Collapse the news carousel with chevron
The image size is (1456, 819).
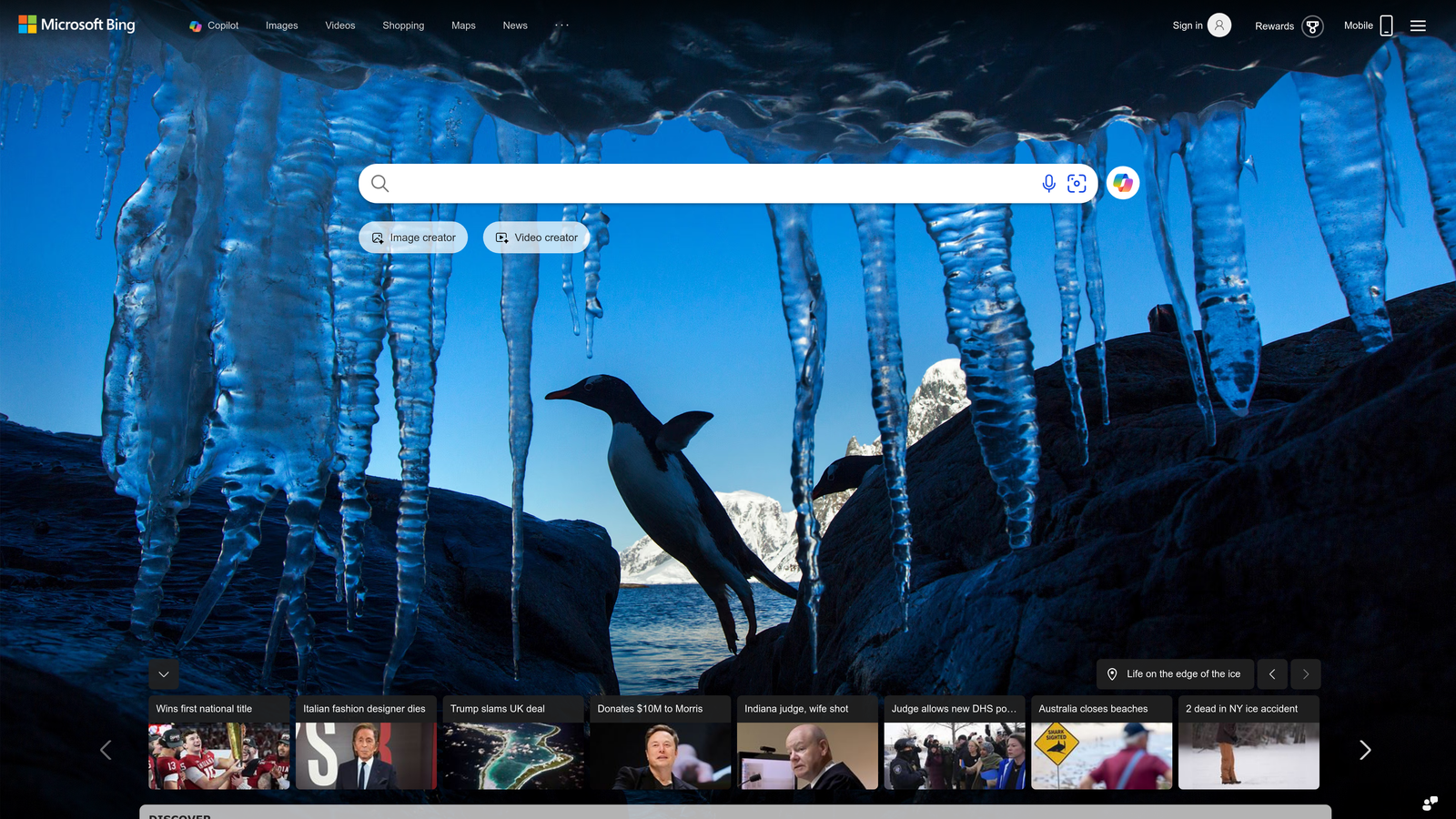coord(164,674)
